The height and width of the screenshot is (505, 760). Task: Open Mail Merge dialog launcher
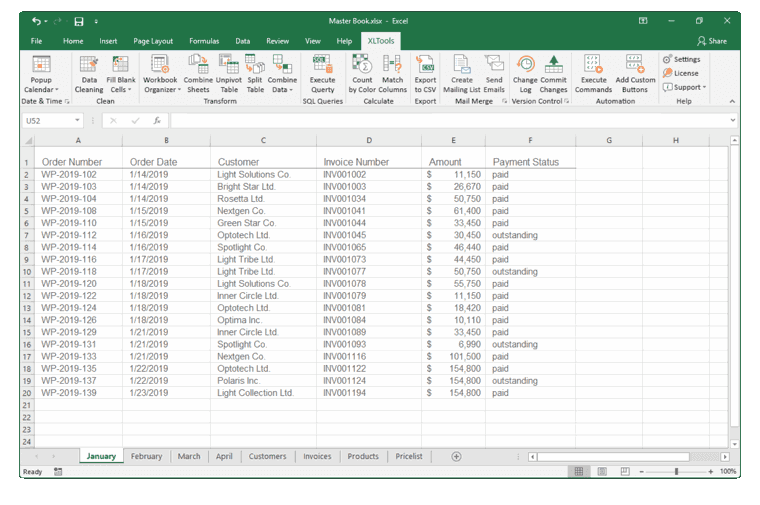coord(505,101)
